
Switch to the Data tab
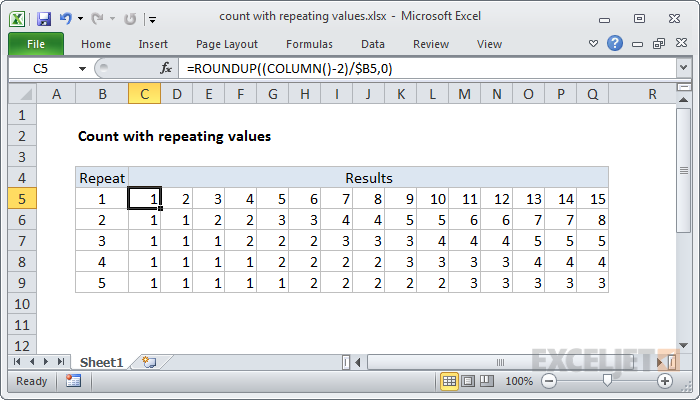click(373, 44)
